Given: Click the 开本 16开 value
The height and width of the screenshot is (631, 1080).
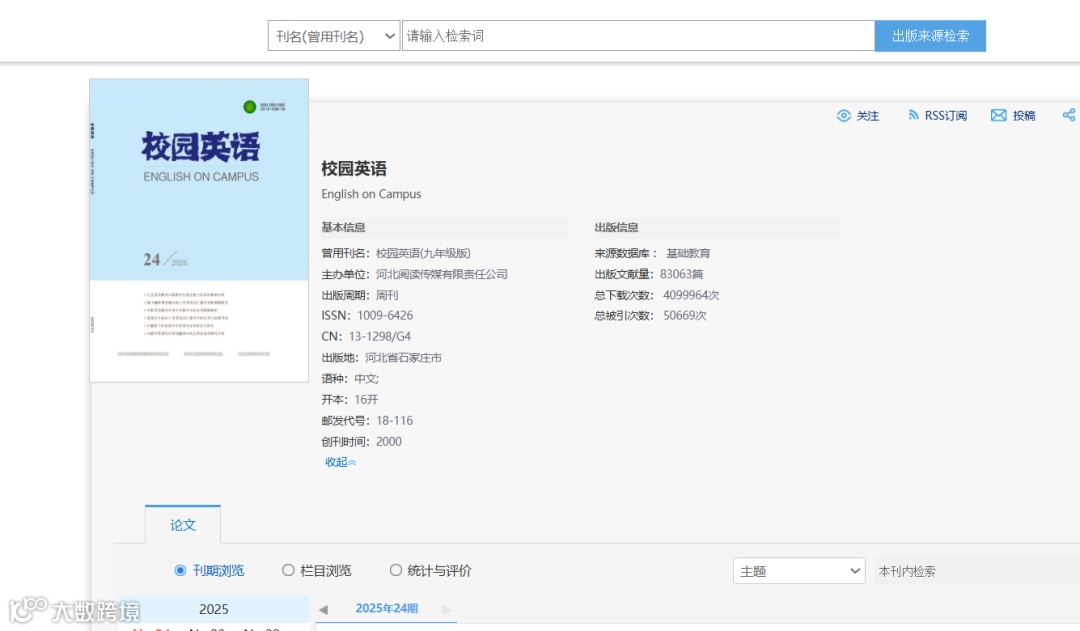Looking at the screenshot, I should pyautogui.click(x=366, y=400).
